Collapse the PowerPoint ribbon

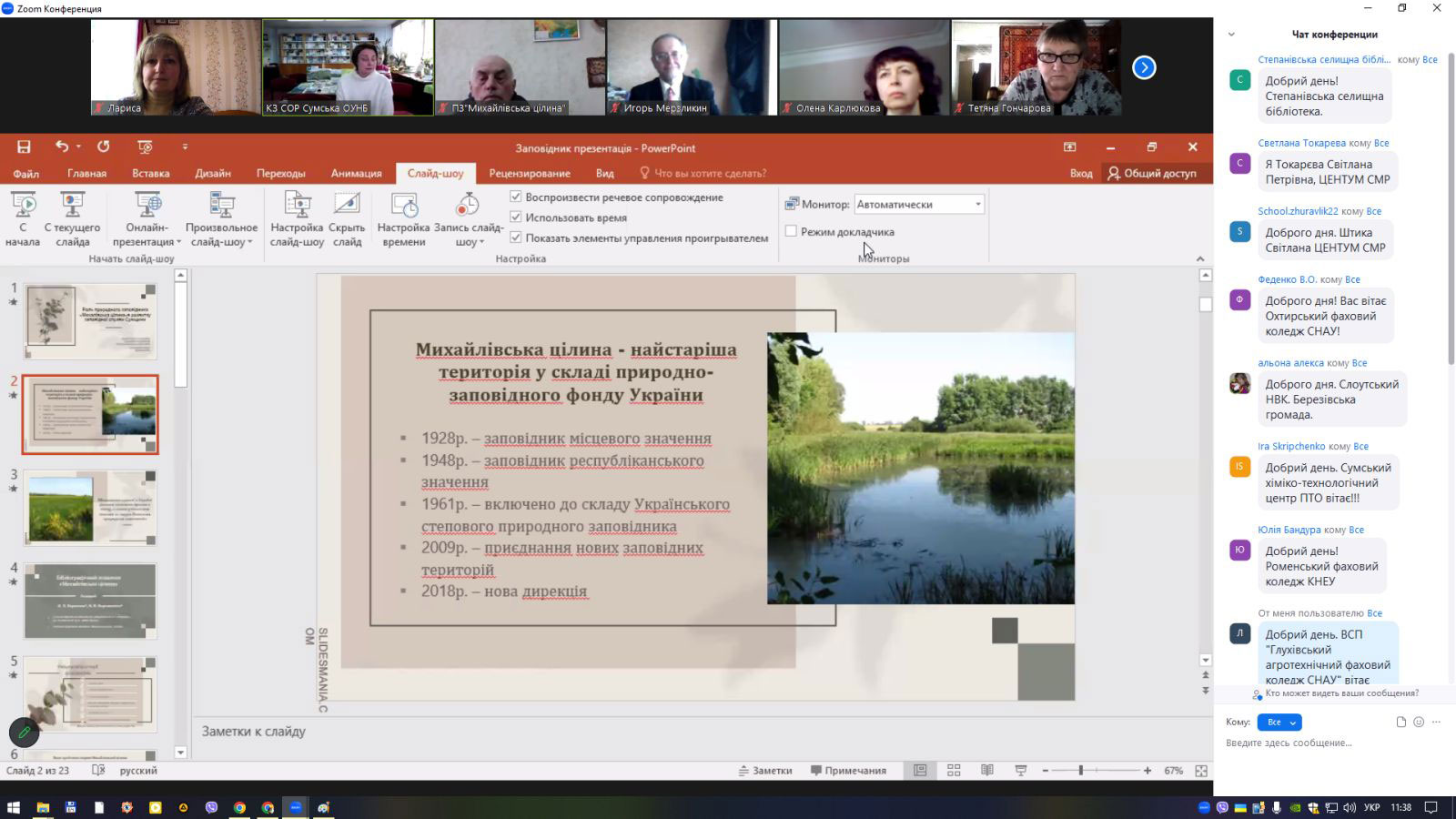(1200, 259)
